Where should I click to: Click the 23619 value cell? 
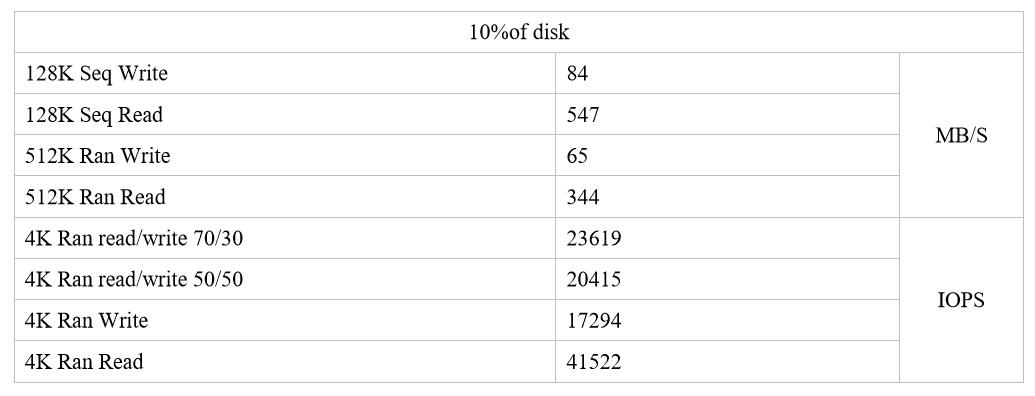[727, 238]
